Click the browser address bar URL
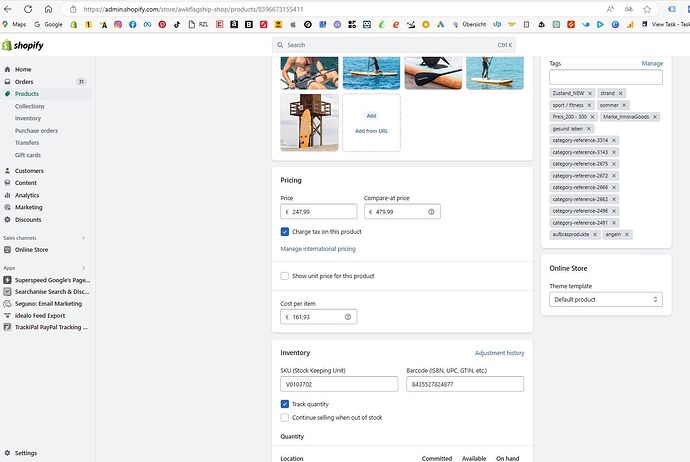 tap(193, 9)
